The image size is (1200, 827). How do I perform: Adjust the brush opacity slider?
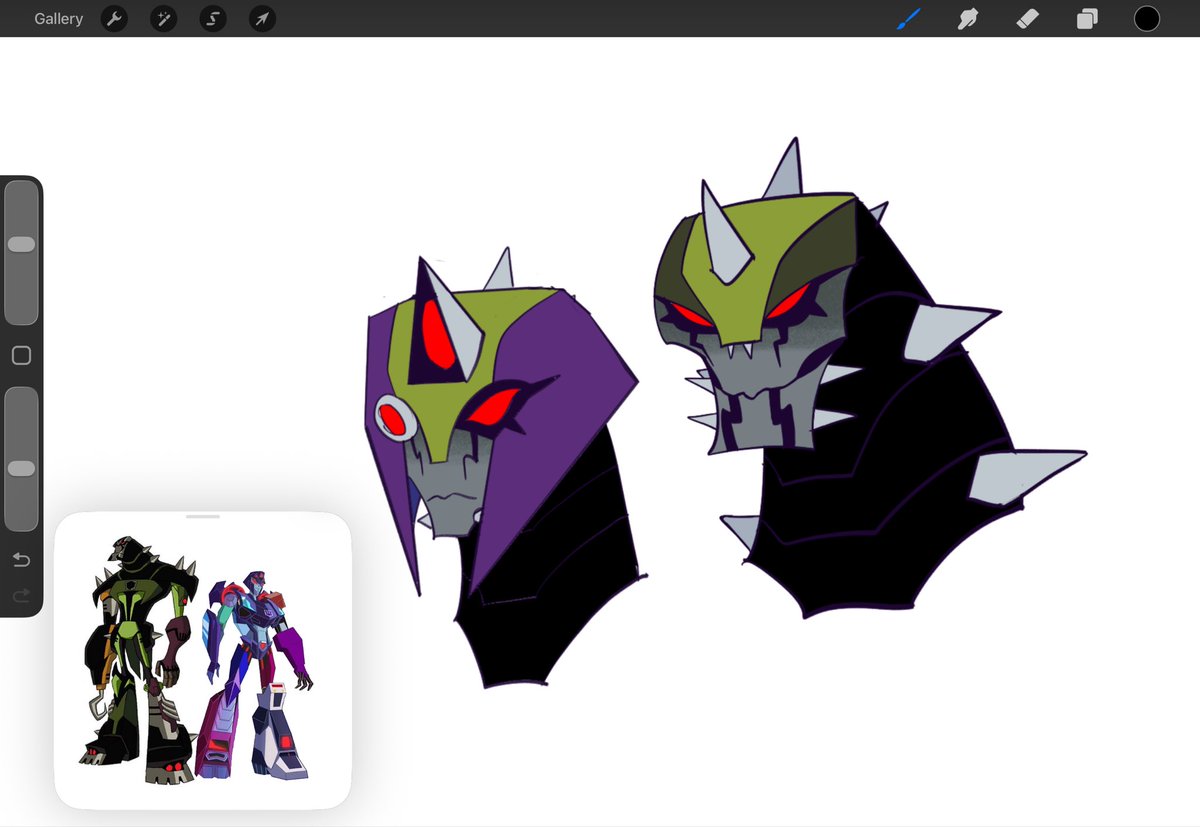(x=21, y=460)
